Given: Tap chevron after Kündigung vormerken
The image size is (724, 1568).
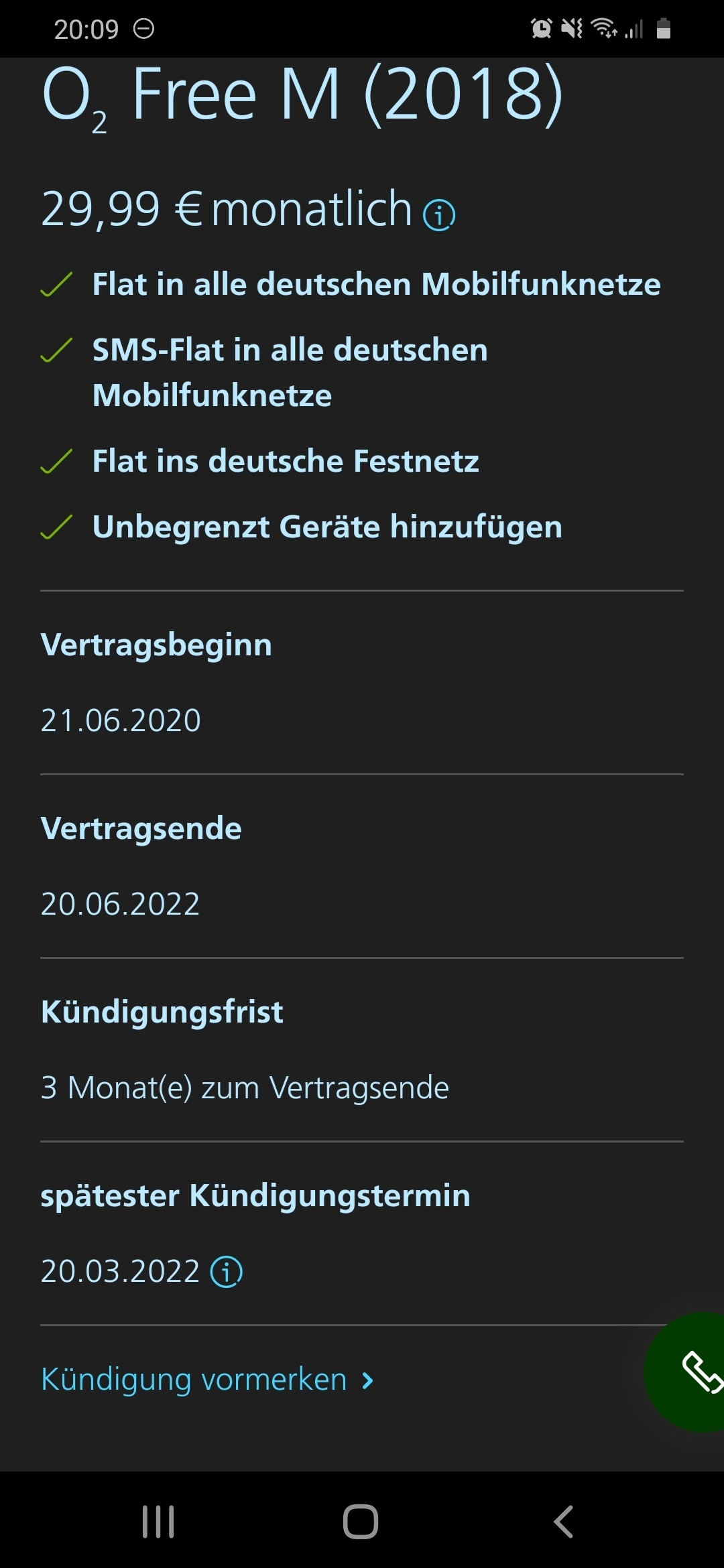Looking at the screenshot, I should pyautogui.click(x=367, y=1380).
